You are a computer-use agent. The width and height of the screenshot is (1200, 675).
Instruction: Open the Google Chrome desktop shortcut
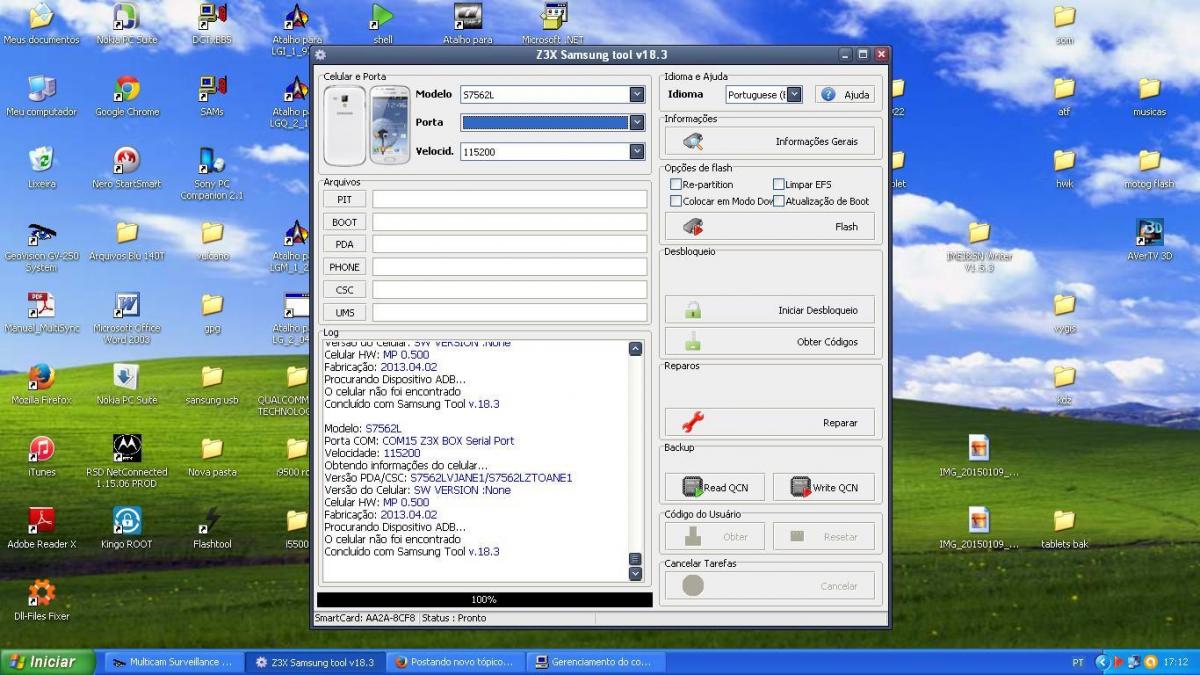pos(127,96)
